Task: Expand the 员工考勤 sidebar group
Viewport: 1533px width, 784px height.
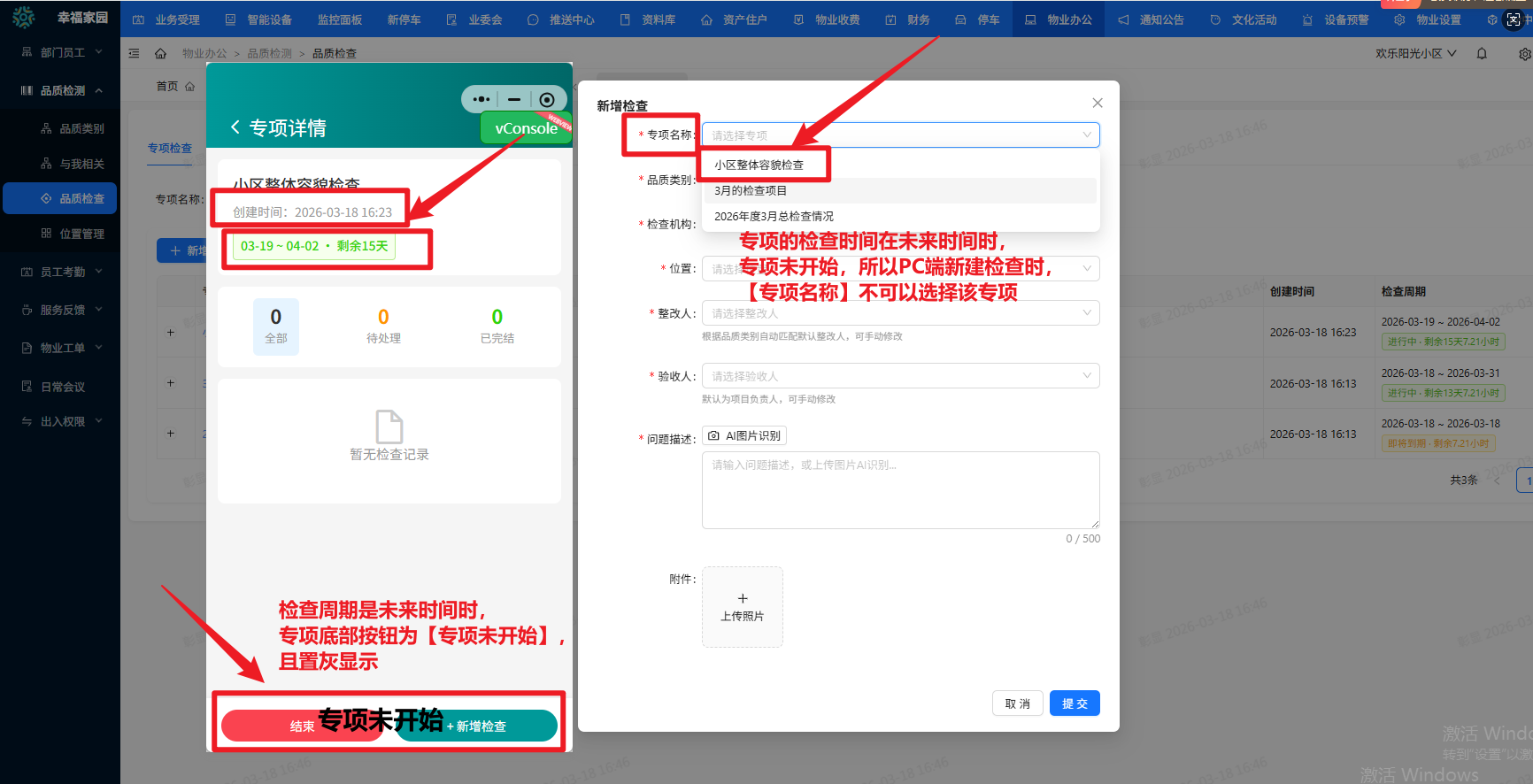Action: pos(60,272)
